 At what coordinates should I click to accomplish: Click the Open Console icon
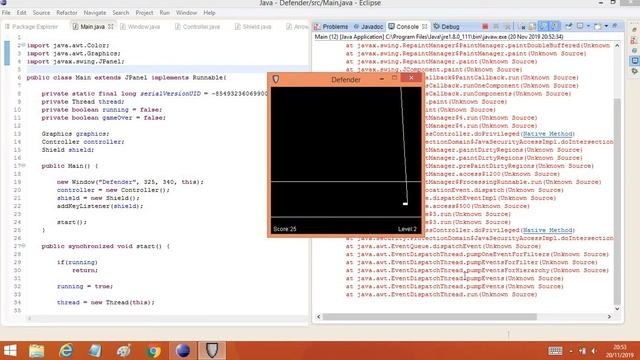pos(598,26)
